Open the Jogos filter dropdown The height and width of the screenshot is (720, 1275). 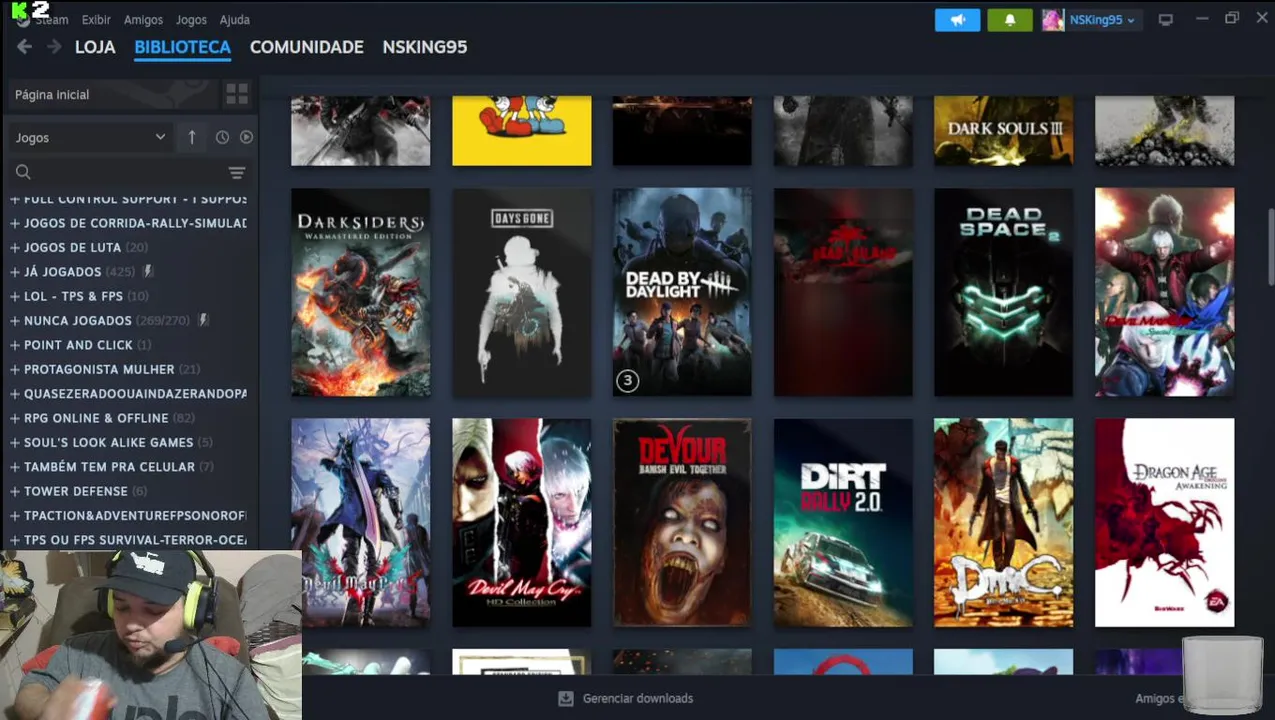coord(90,137)
